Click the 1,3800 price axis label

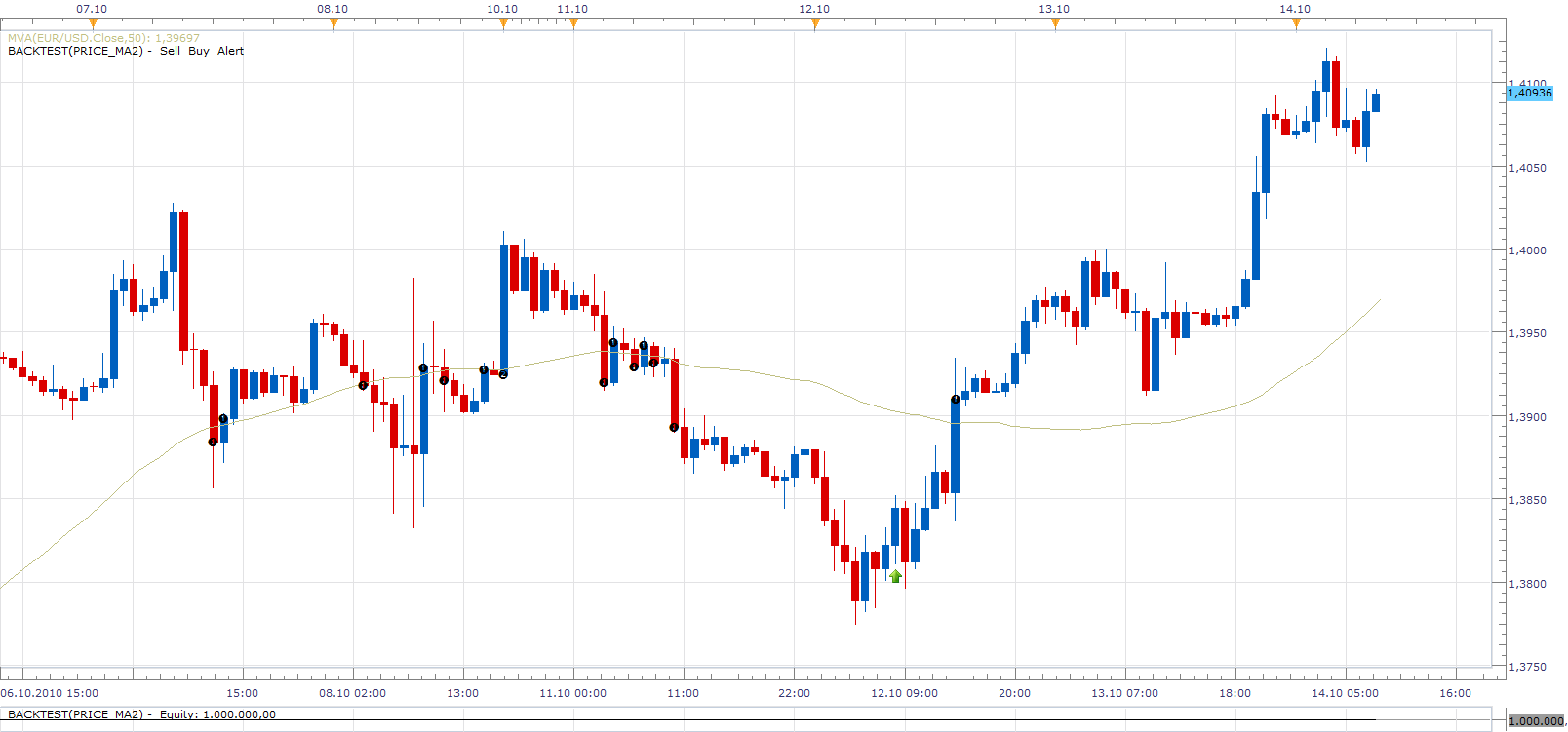point(1527,584)
